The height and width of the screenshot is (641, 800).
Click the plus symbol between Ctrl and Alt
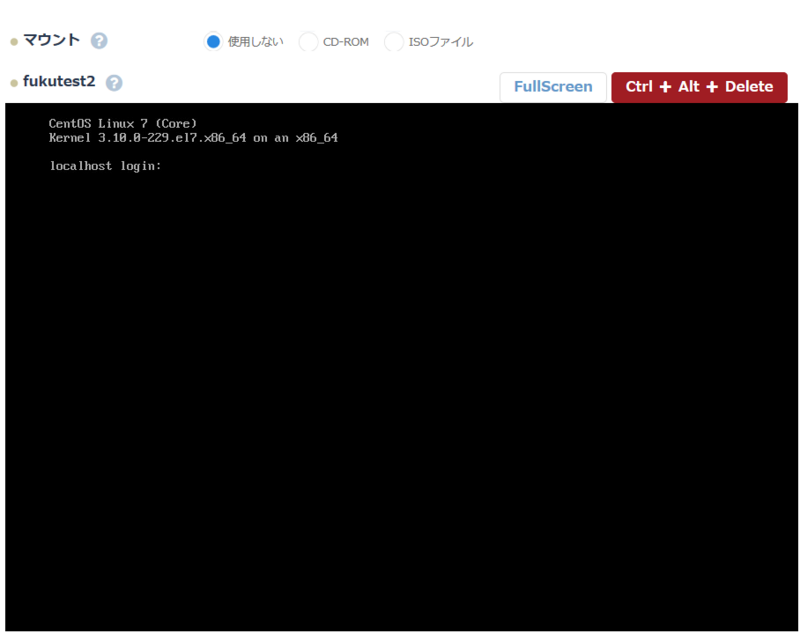tap(664, 87)
